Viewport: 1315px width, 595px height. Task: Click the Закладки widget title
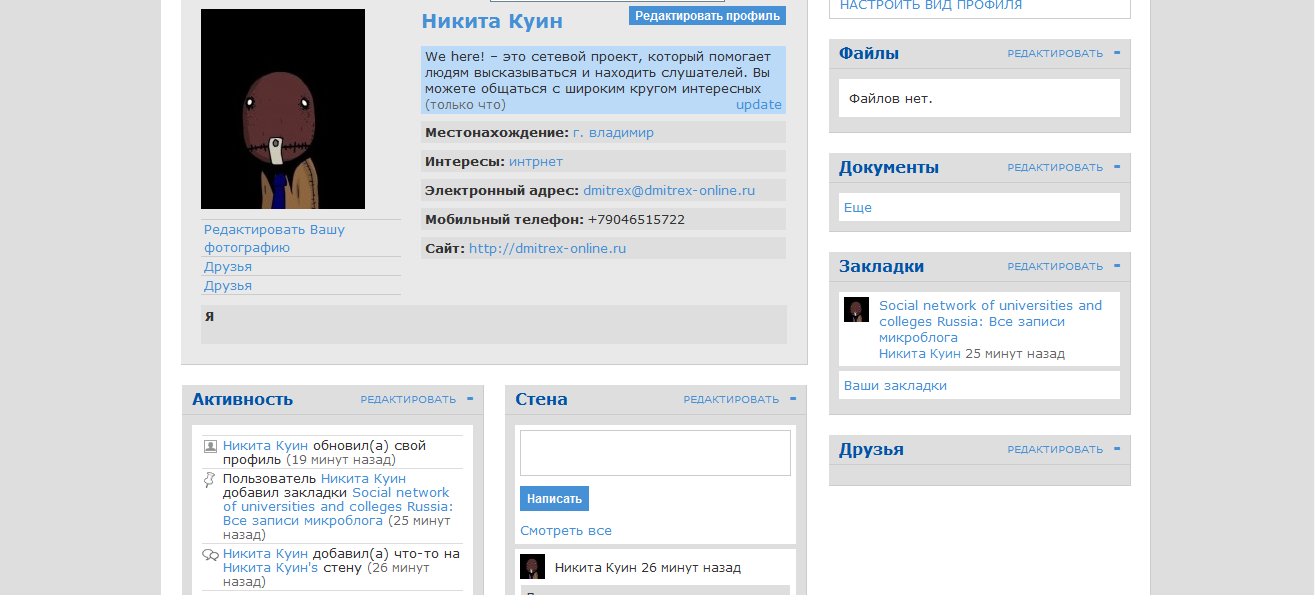pos(881,267)
